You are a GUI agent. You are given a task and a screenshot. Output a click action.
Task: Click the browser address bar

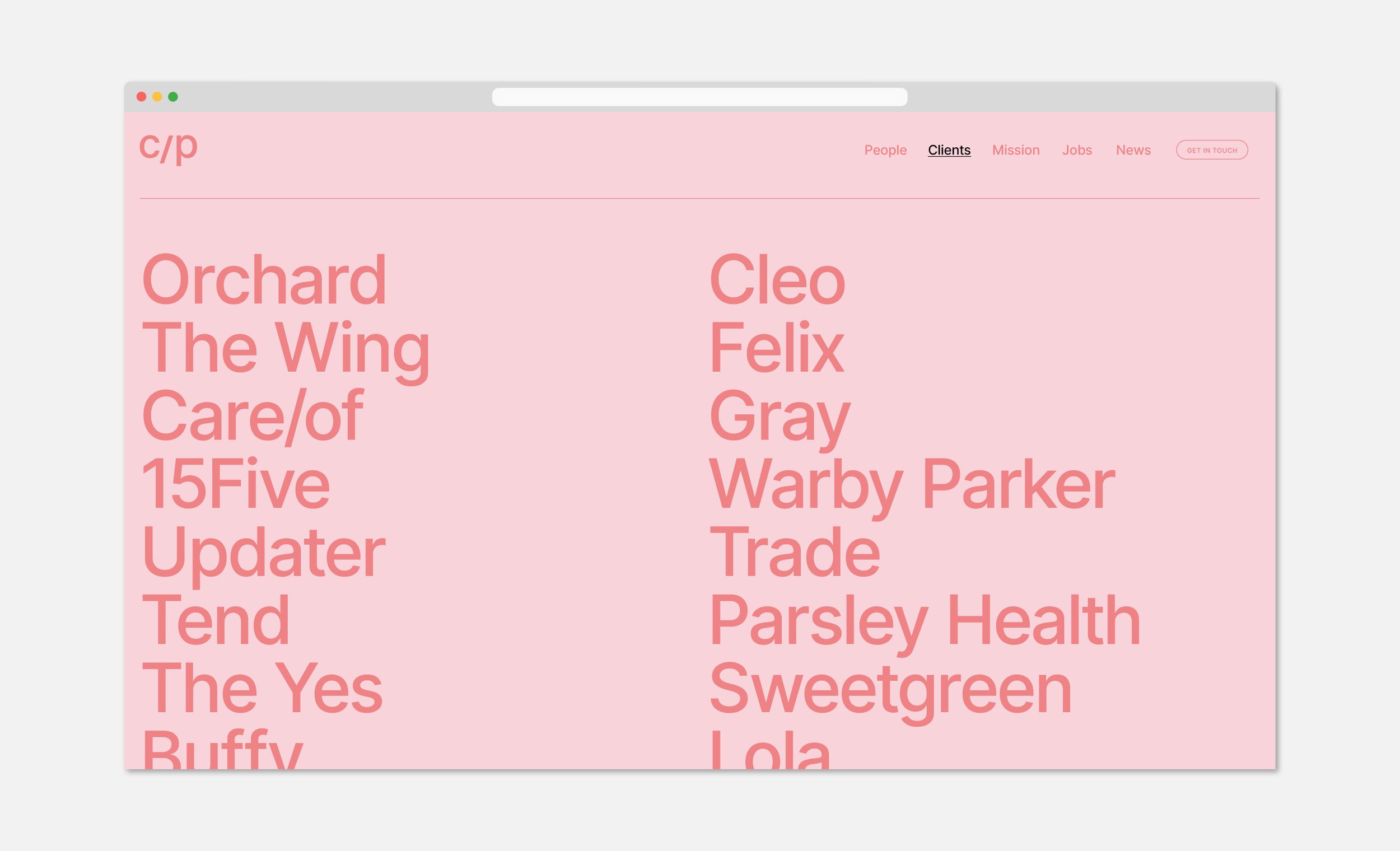click(x=699, y=96)
